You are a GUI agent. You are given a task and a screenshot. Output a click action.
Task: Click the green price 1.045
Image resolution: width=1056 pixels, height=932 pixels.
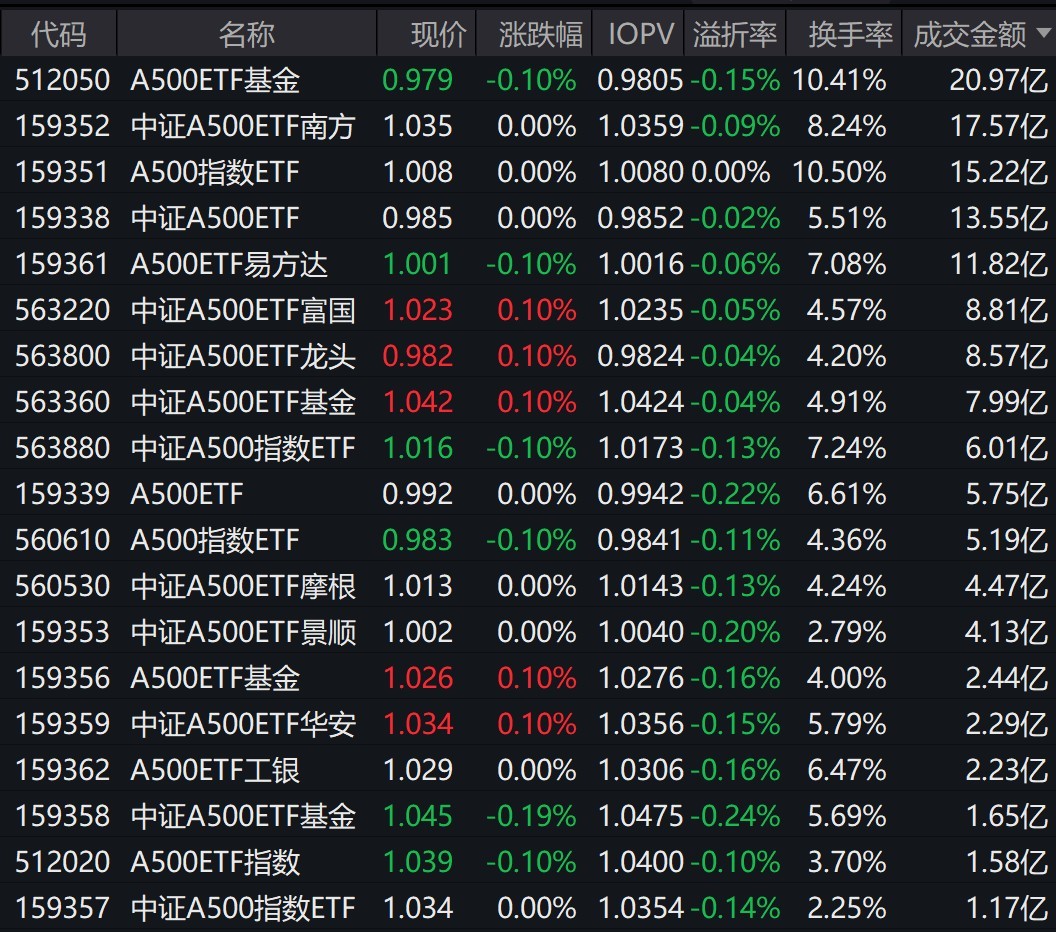[418, 816]
